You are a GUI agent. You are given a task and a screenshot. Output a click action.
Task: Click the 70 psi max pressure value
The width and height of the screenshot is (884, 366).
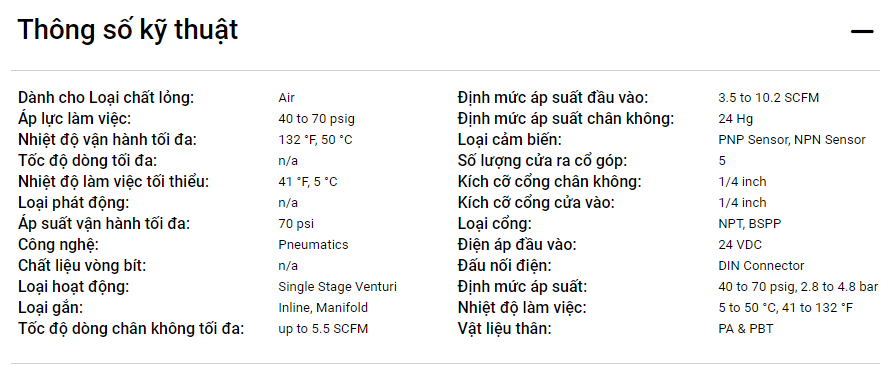point(295,224)
